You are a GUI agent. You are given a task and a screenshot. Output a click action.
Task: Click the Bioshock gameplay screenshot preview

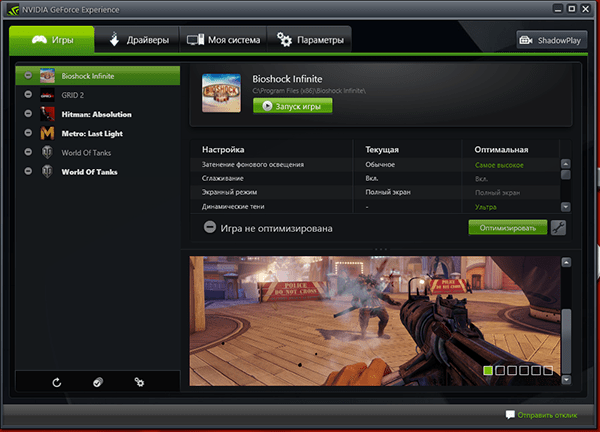pos(375,321)
